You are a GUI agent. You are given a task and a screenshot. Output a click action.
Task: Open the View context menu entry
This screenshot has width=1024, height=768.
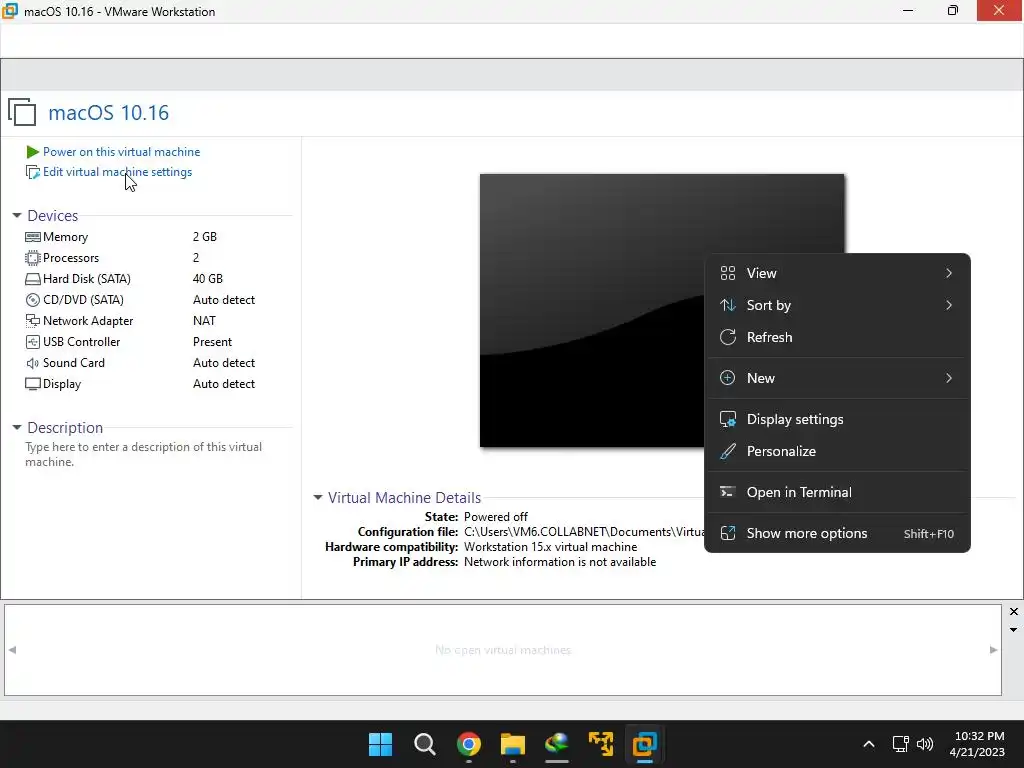point(837,273)
